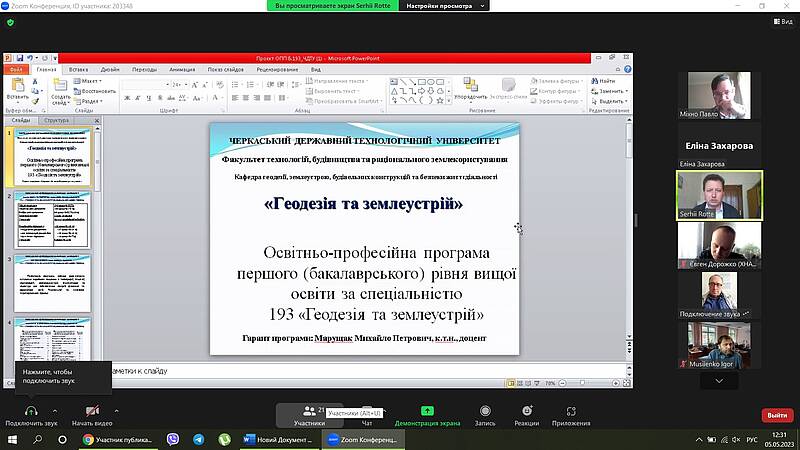Screen dimensions: 800x450
Task: Switch to the Вставка ribbon tab
Action: coord(80,69)
